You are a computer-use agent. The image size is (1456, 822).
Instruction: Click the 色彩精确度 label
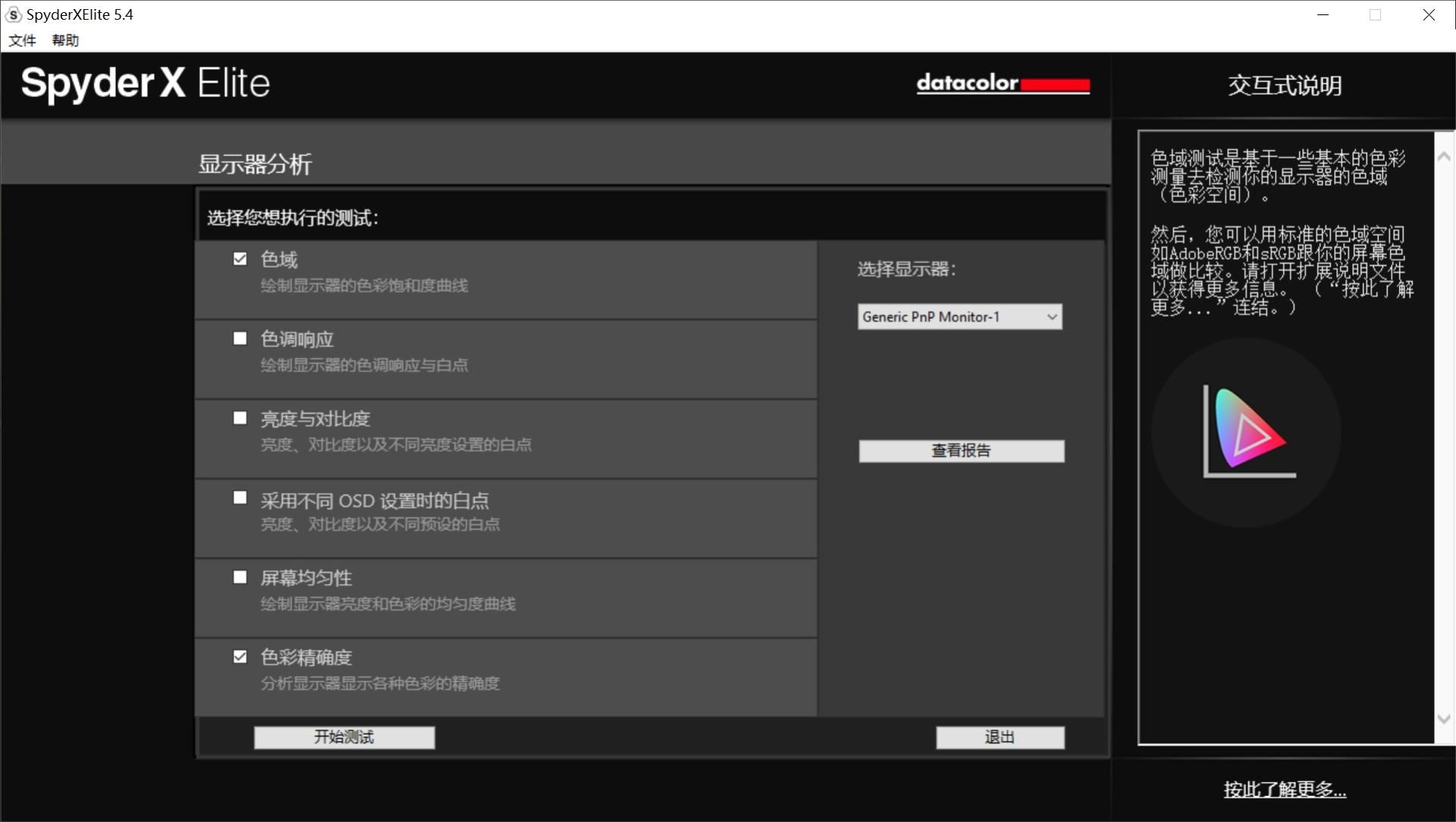pyautogui.click(x=306, y=657)
